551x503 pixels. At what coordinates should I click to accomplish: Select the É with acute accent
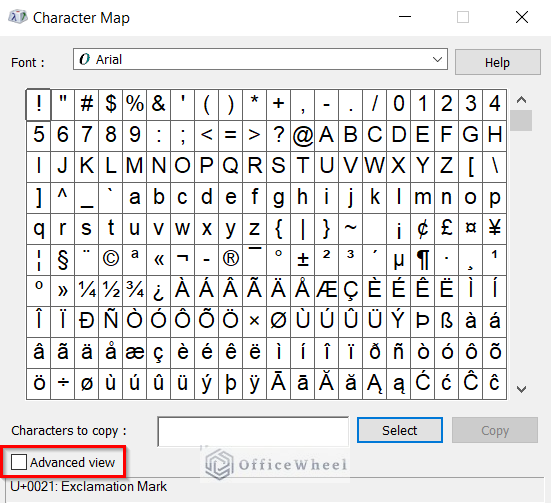click(x=398, y=291)
